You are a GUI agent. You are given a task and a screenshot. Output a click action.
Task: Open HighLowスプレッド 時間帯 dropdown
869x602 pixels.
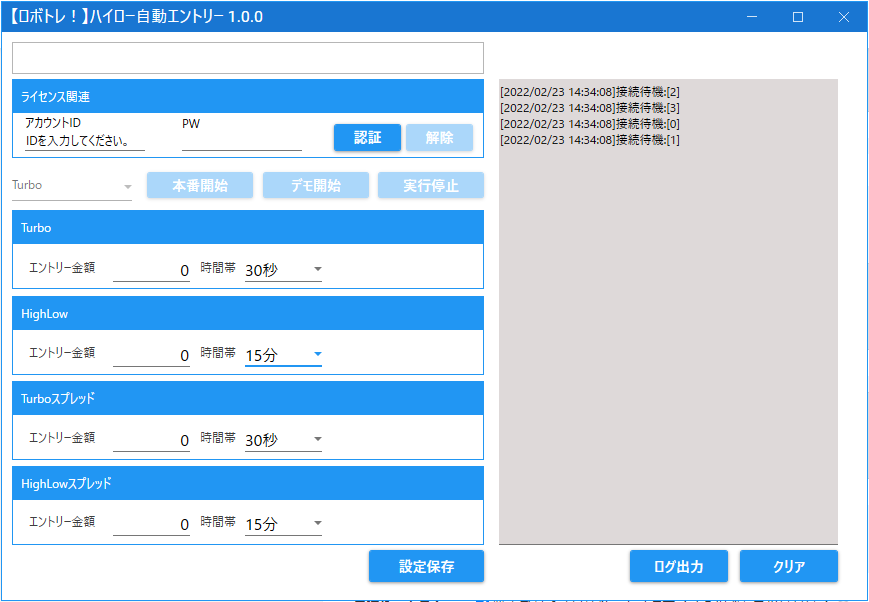tap(284, 524)
